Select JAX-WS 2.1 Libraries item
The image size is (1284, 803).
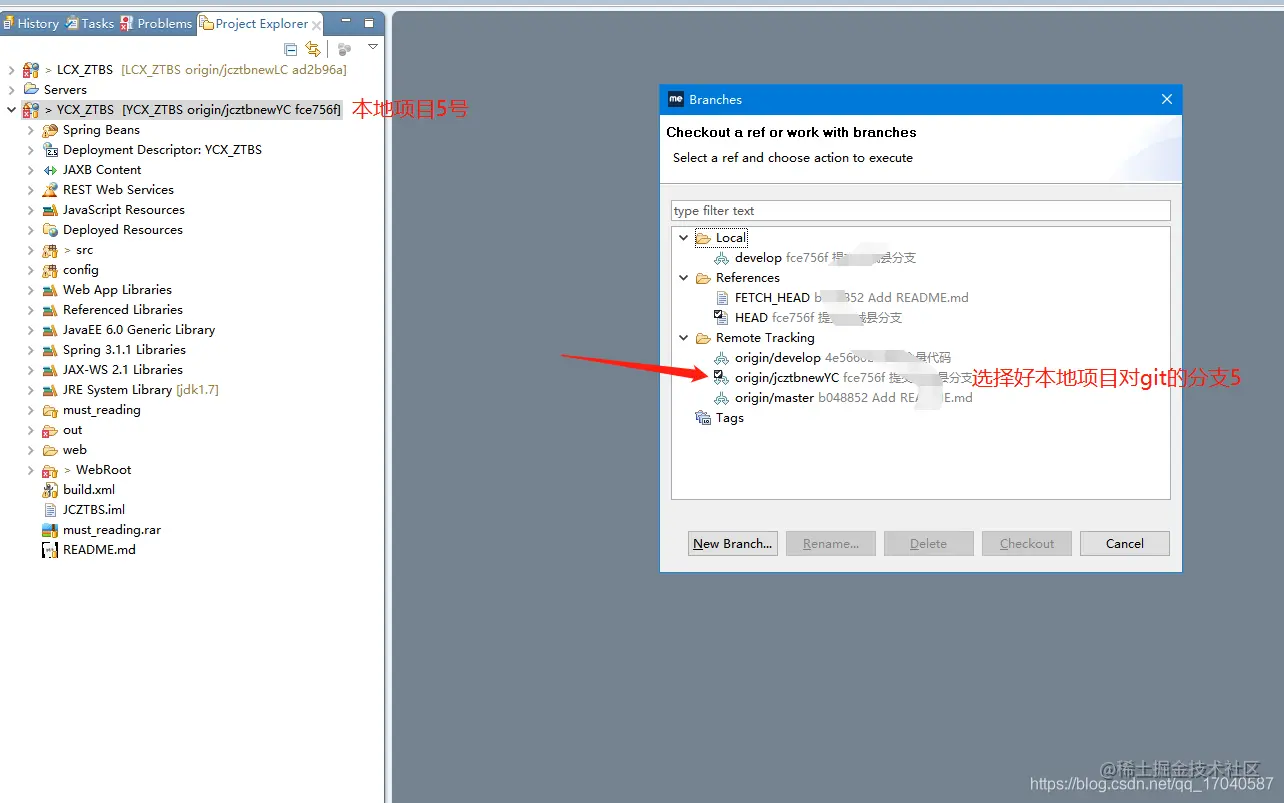[x=122, y=370]
